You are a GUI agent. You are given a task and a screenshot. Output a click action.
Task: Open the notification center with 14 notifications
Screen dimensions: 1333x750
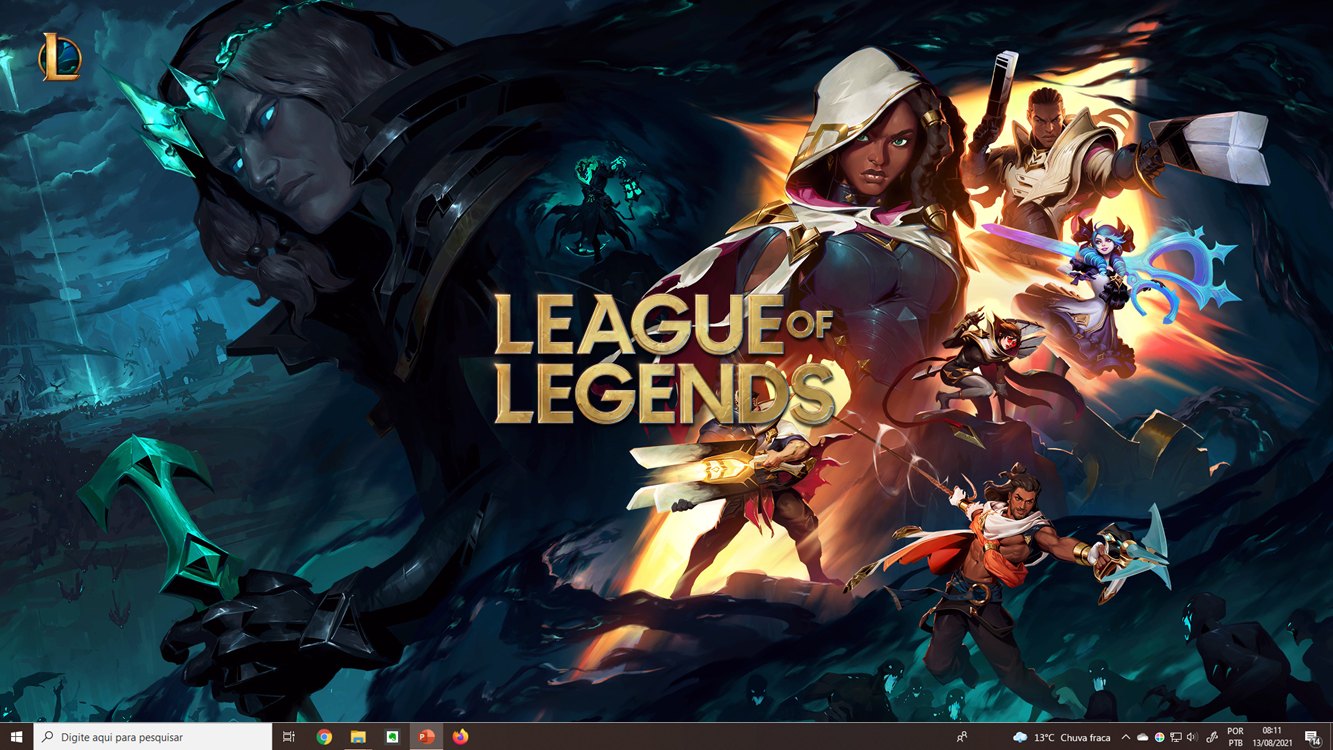coord(1313,738)
